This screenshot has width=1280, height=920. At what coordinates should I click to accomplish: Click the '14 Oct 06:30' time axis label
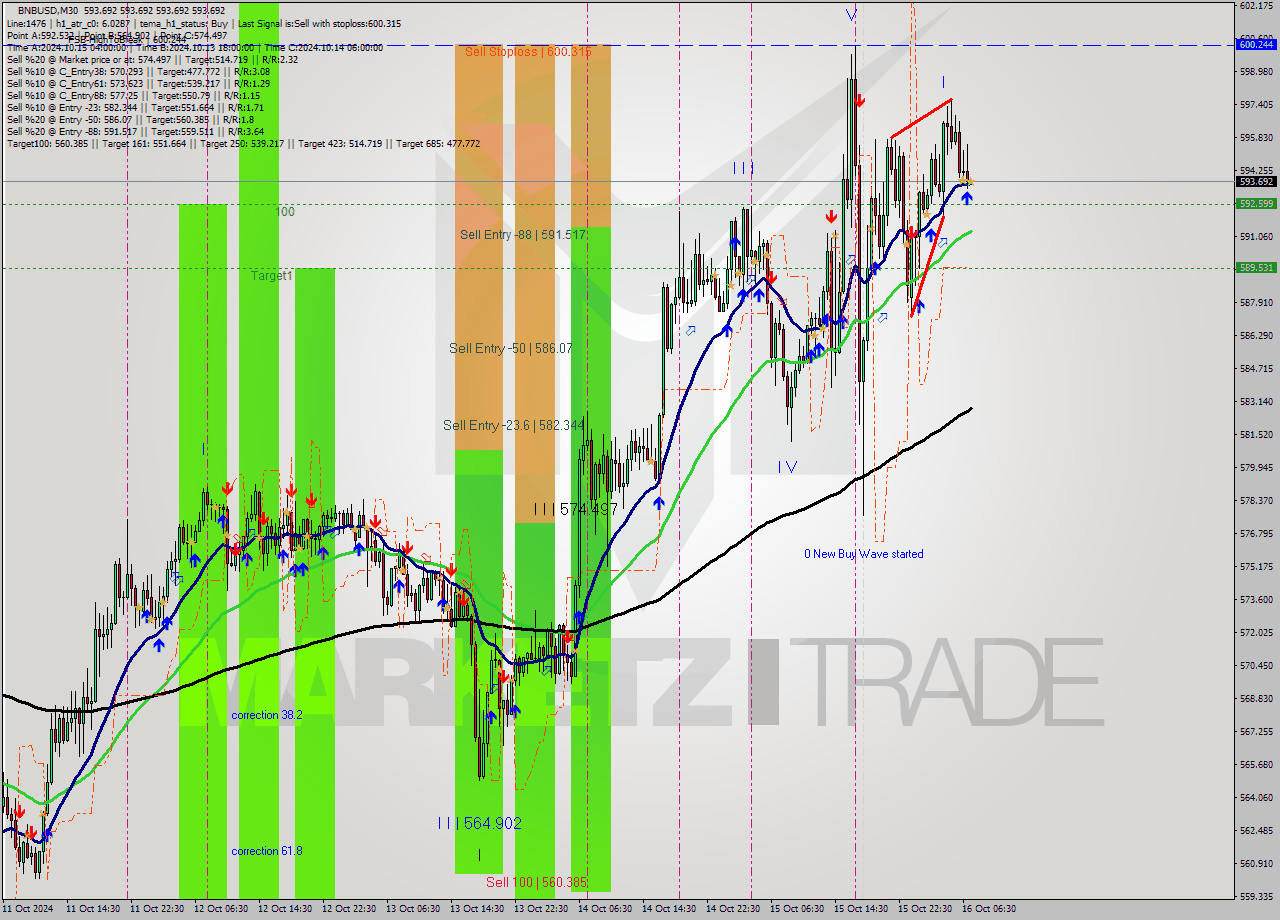605,909
